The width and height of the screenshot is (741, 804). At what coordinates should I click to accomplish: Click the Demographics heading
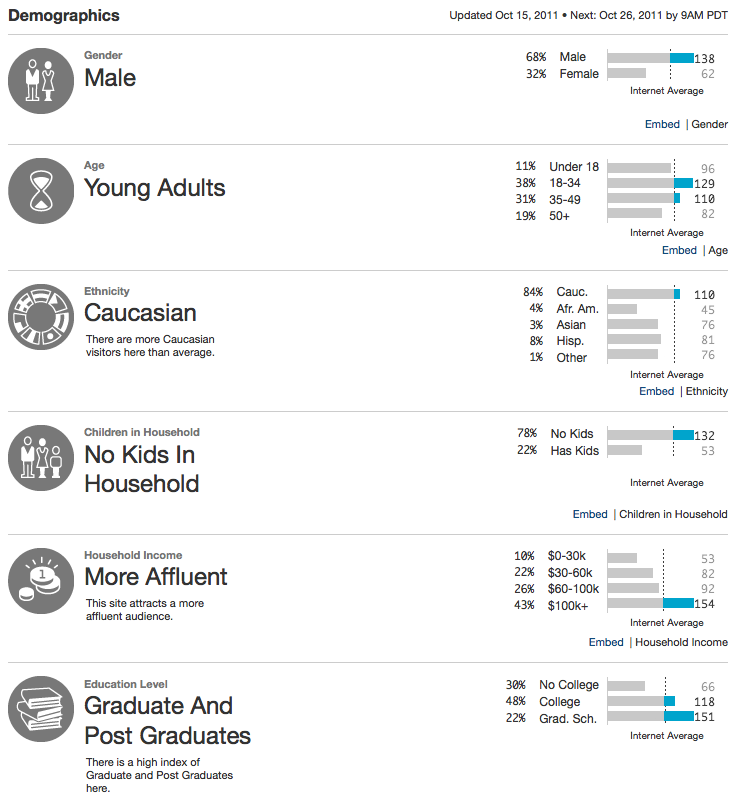pos(64,16)
